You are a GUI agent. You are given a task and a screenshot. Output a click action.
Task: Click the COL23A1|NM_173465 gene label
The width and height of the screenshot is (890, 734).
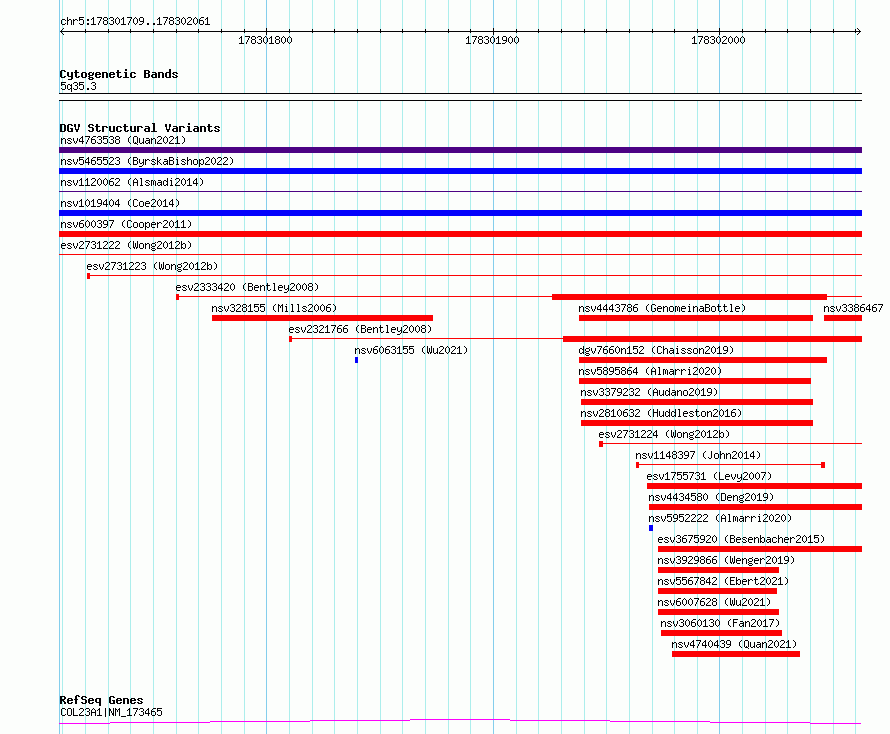pos(111,712)
